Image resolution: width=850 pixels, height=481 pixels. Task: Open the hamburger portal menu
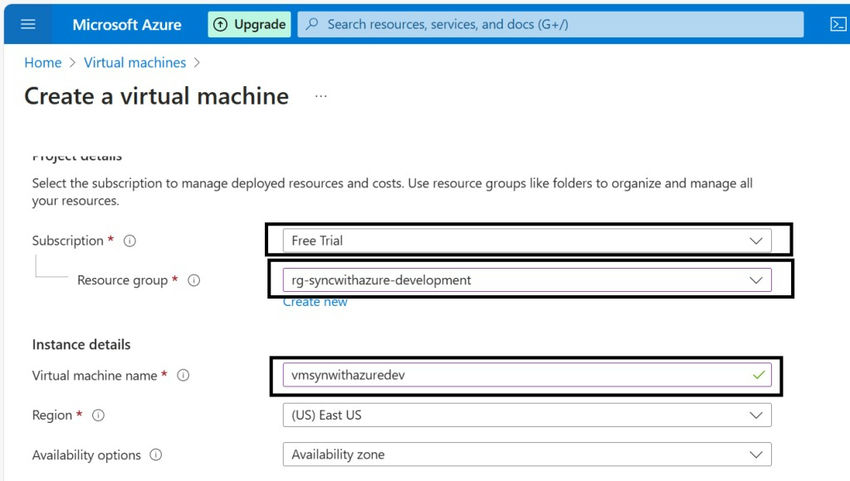[28, 24]
